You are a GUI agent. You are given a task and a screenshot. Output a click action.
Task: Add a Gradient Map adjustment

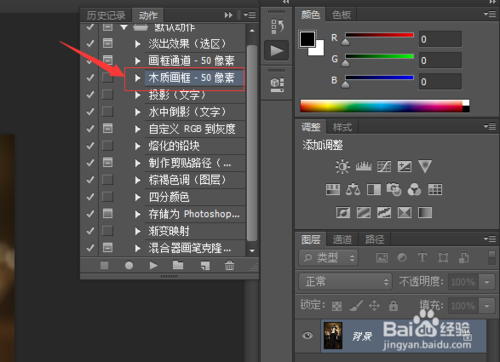point(425,212)
